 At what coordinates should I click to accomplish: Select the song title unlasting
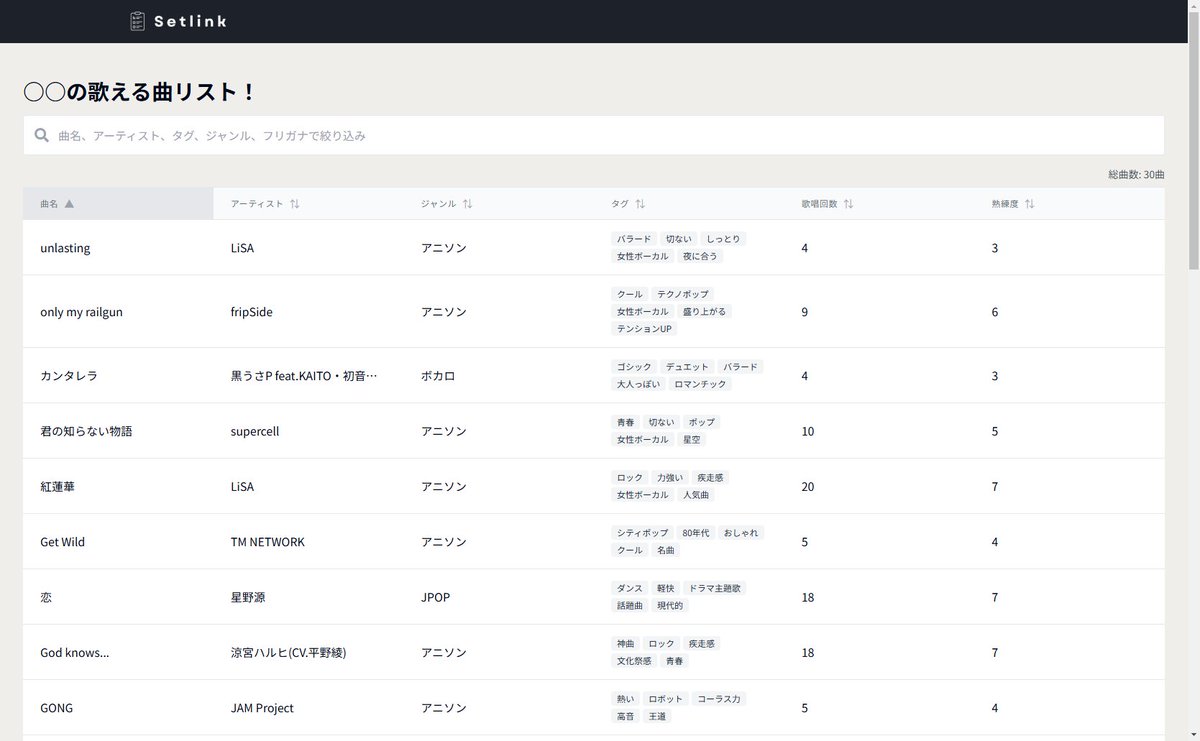point(65,248)
